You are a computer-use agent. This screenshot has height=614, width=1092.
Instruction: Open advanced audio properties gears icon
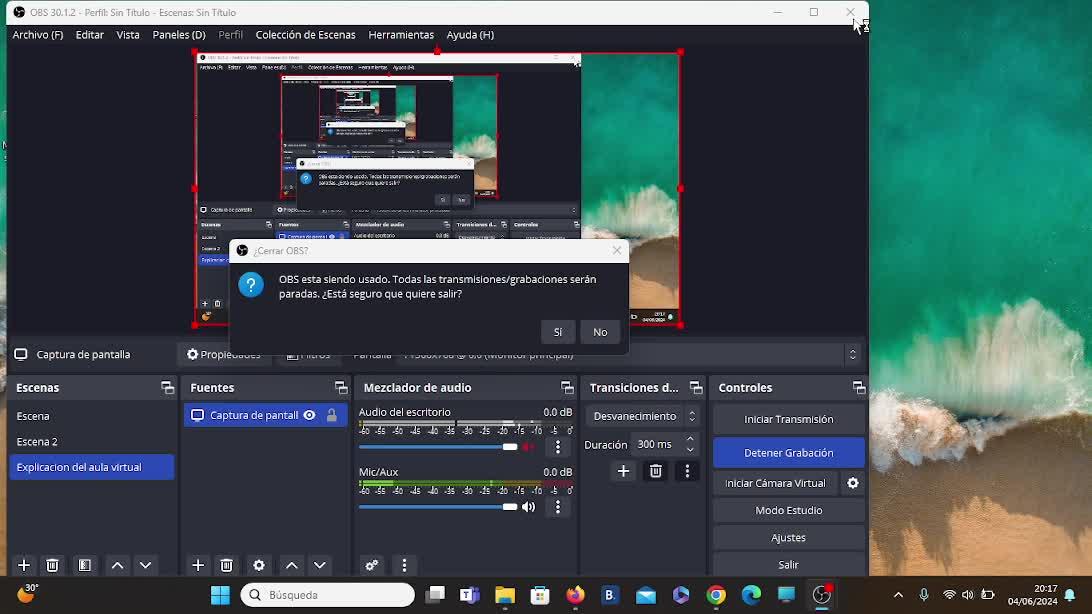(372, 565)
